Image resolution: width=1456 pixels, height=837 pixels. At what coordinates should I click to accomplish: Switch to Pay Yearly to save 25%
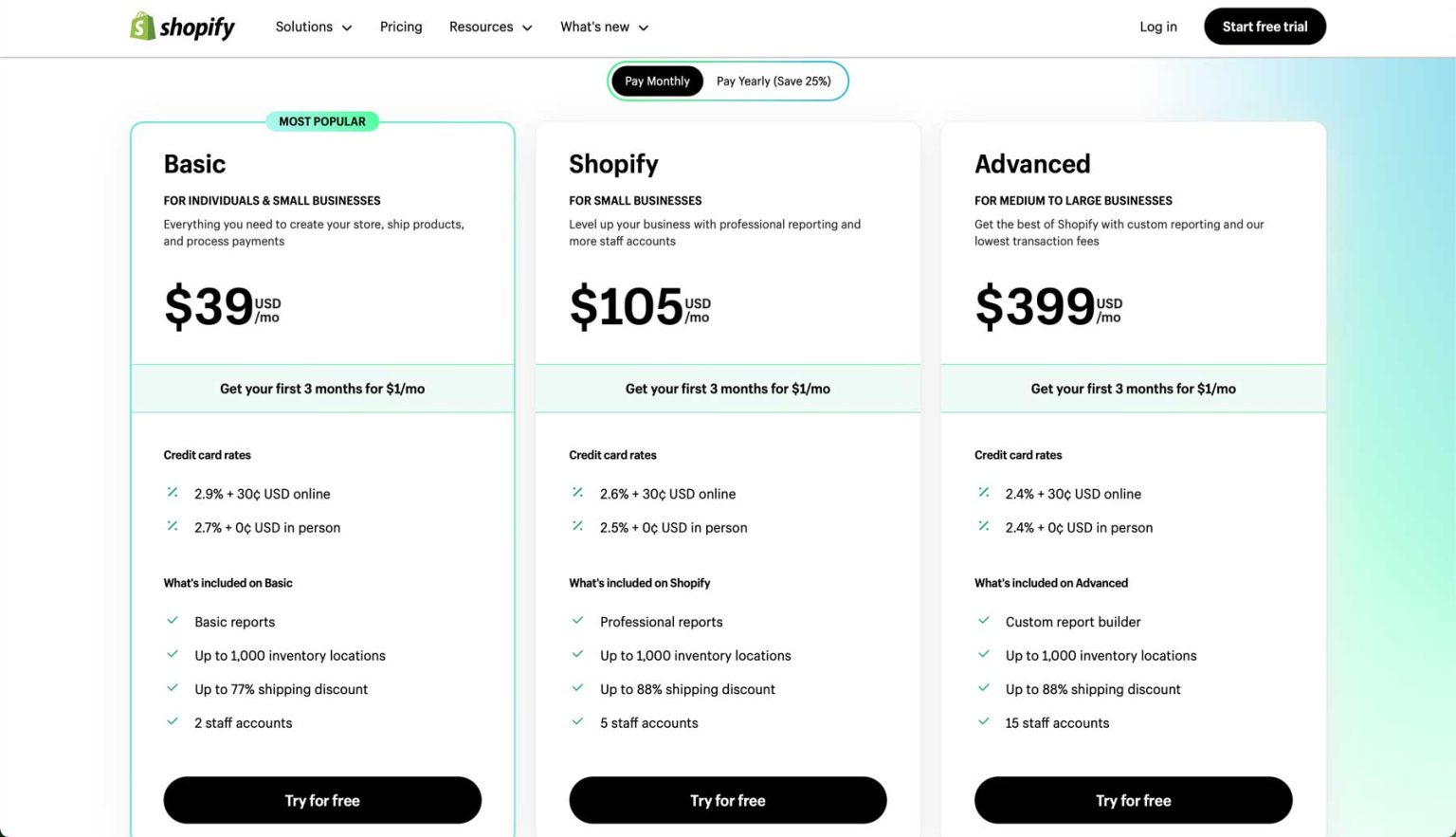tap(773, 81)
